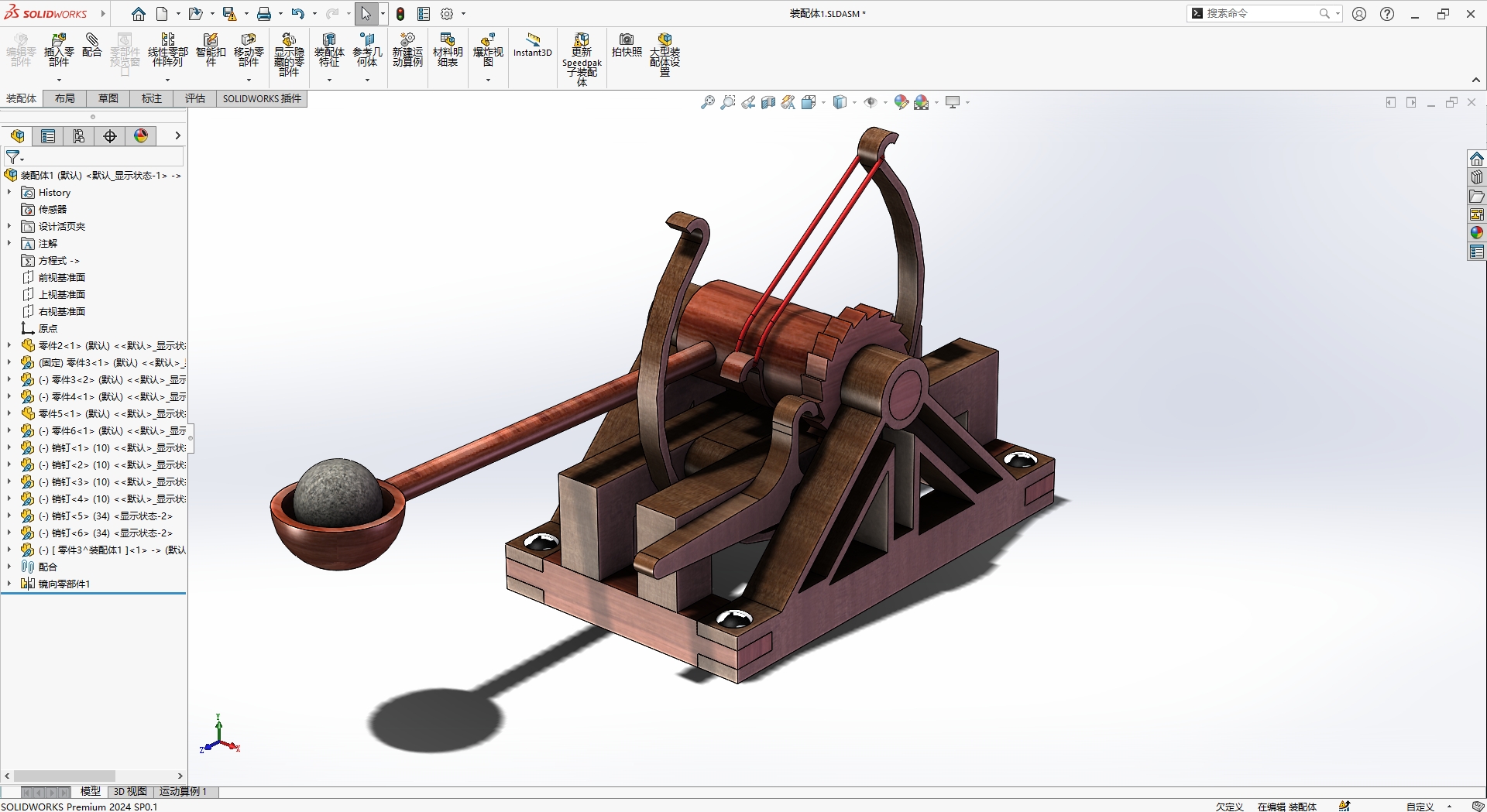The image size is (1487, 812).
Task: Toggle the Instant3D tool
Action: pos(533,45)
